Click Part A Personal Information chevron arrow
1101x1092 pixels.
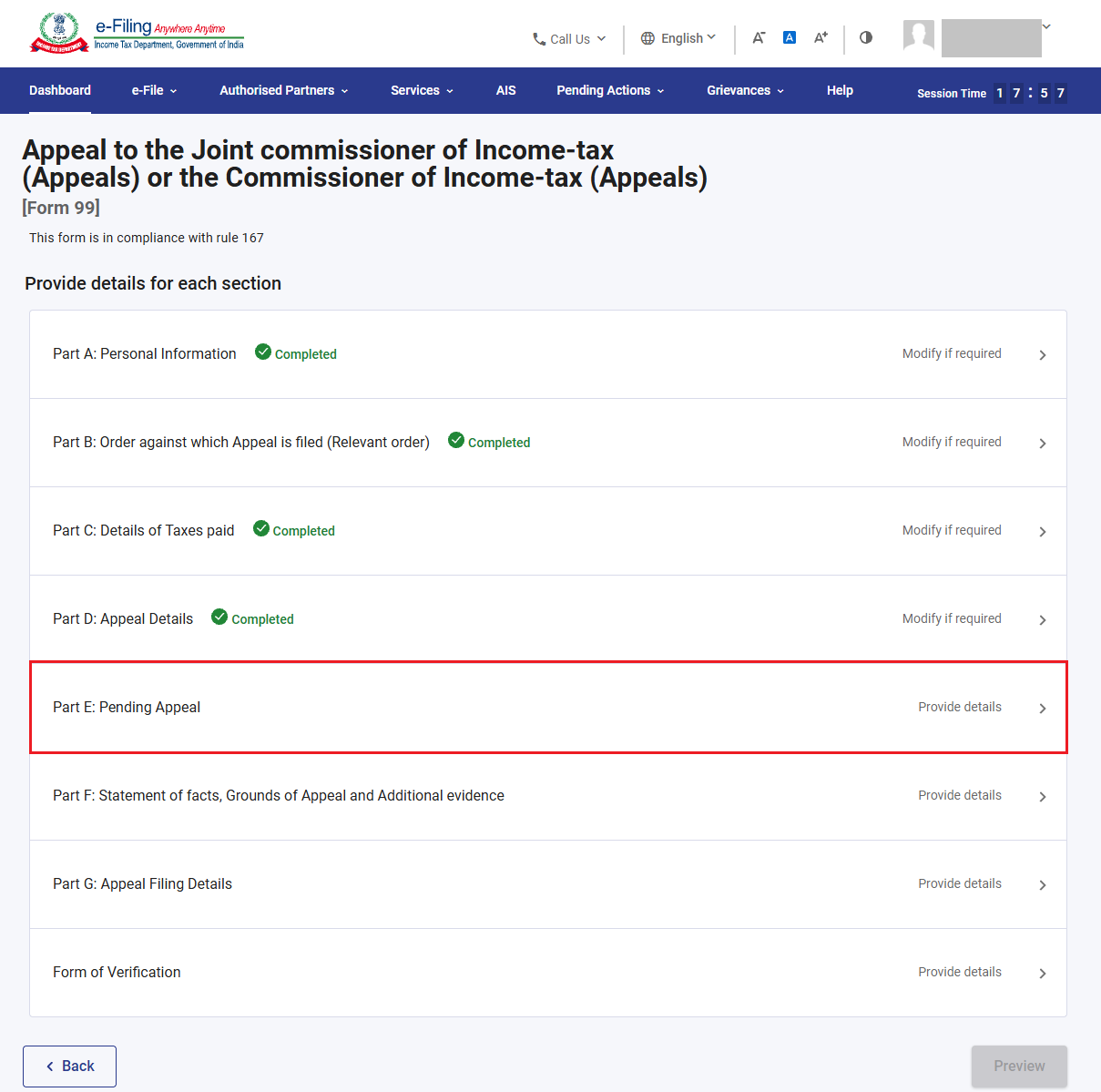point(1043,355)
